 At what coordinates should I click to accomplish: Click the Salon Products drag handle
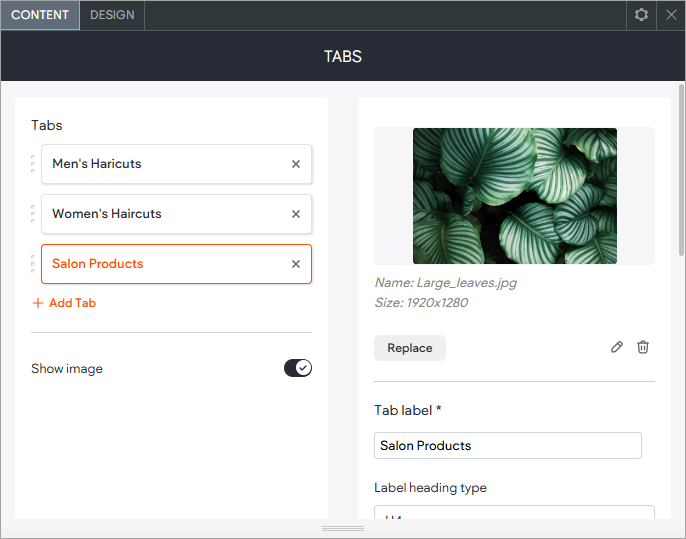(x=33, y=264)
